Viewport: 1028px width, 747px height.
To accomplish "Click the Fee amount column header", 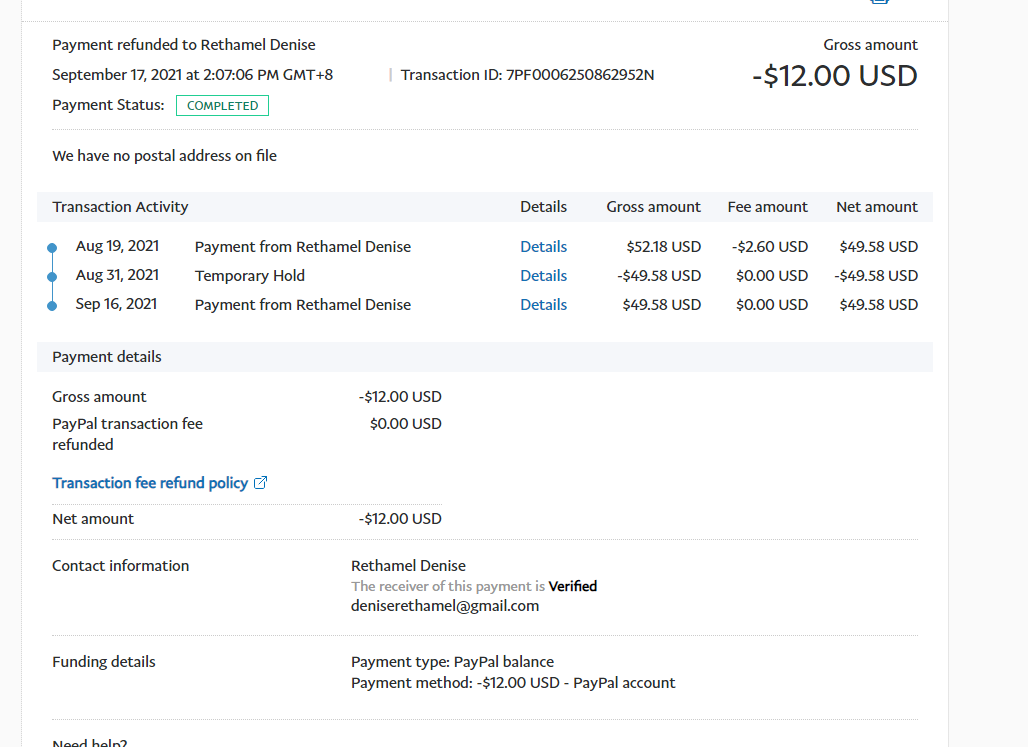I will 767,207.
